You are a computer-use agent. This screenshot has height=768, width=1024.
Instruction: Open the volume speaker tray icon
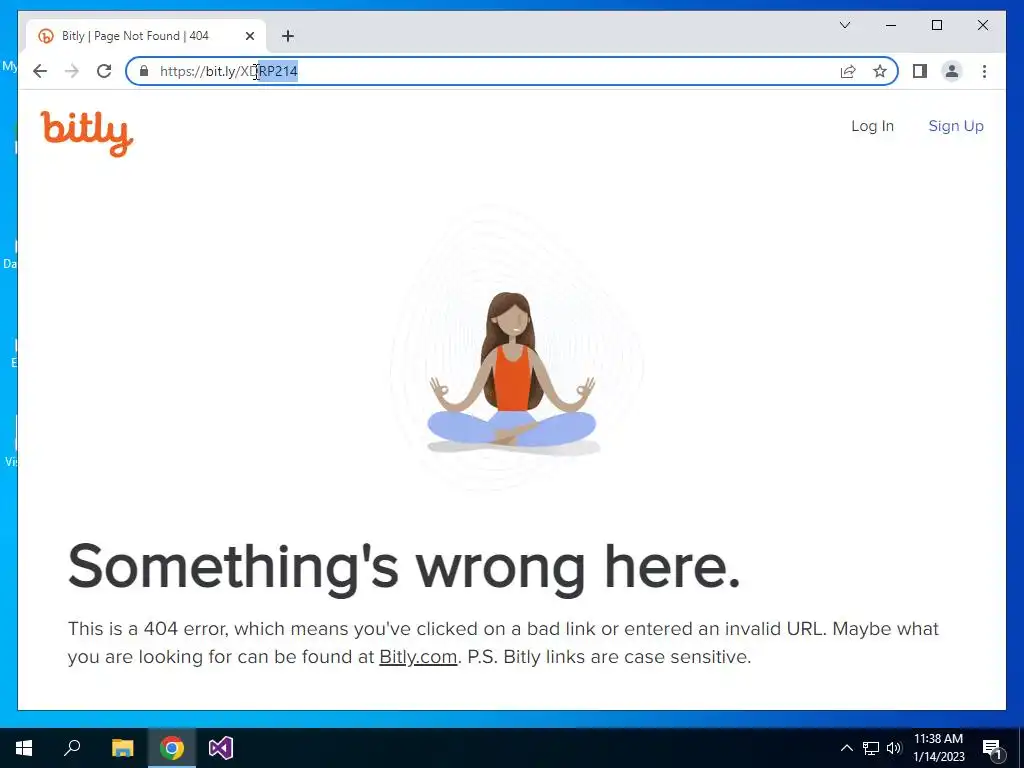click(894, 748)
